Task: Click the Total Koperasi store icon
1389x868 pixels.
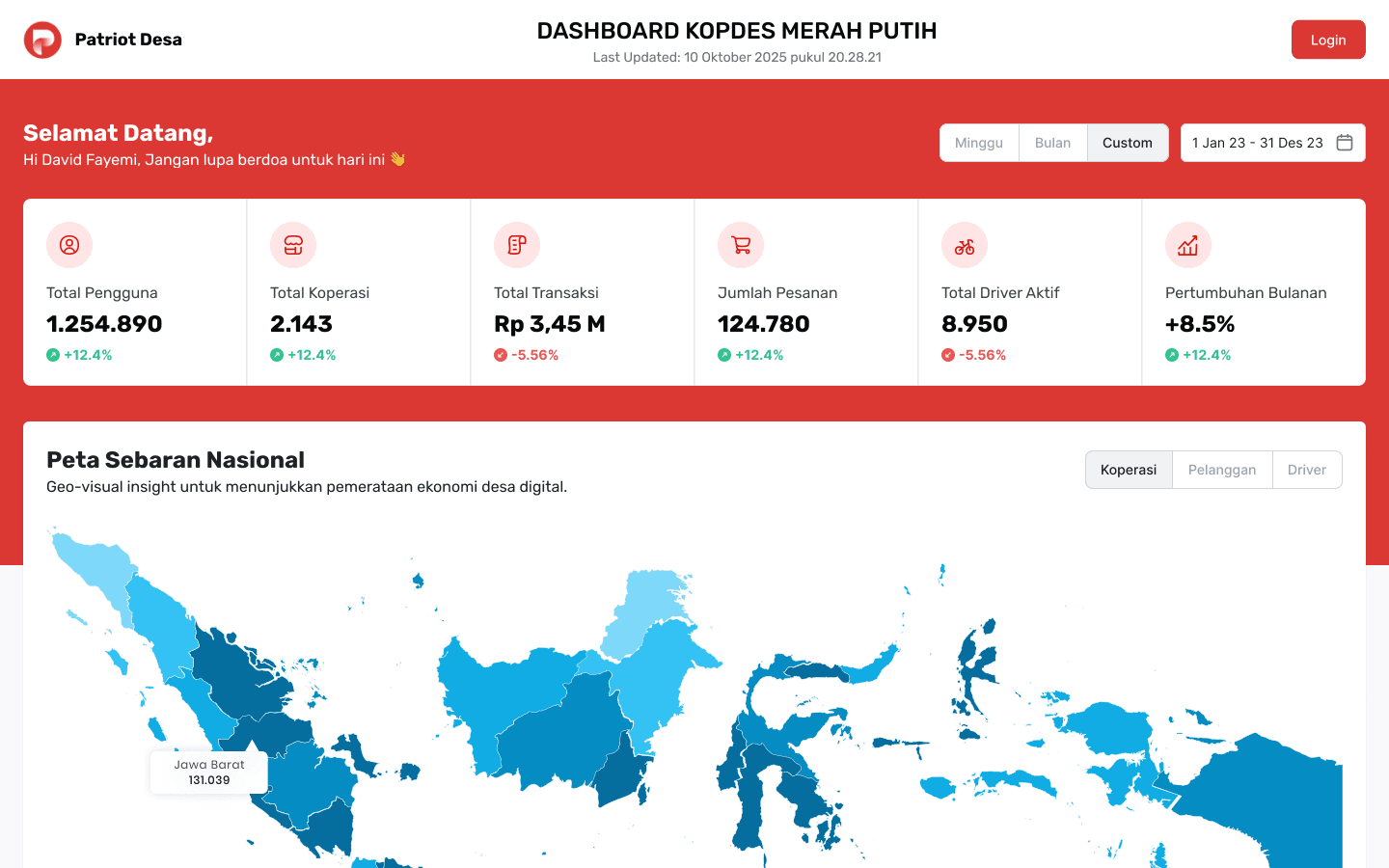Action: coord(293,245)
